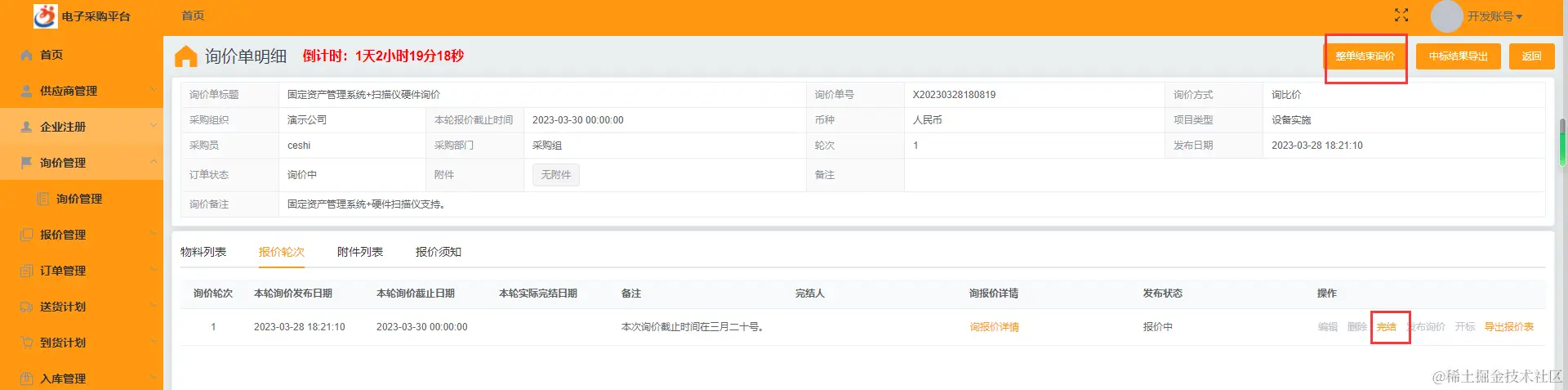Screen dimensions: 1568x390
Task: Click the 报价中 status cell
Action: (1157, 327)
